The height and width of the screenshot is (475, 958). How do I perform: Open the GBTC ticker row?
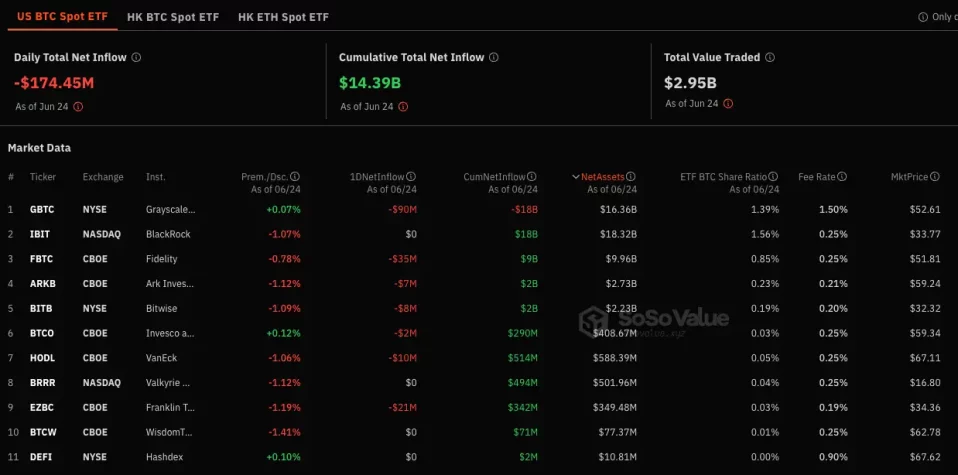pyautogui.click(x=43, y=209)
